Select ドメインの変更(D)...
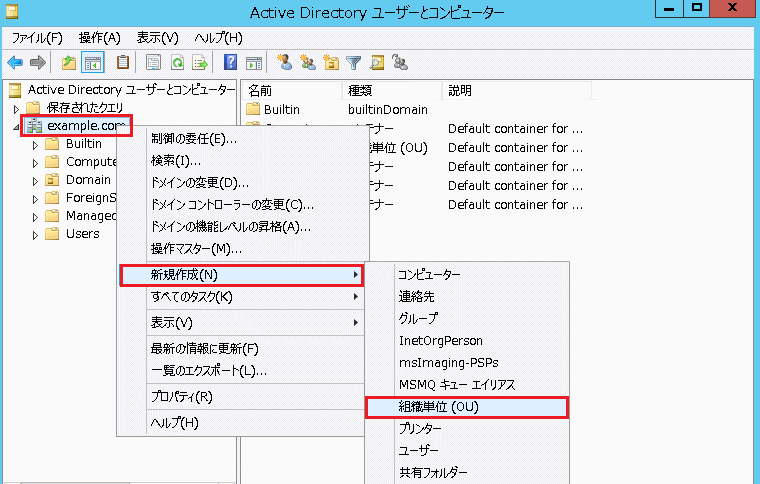Image resolution: width=760 pixels, height=484 pixels. tap(241, 183)
